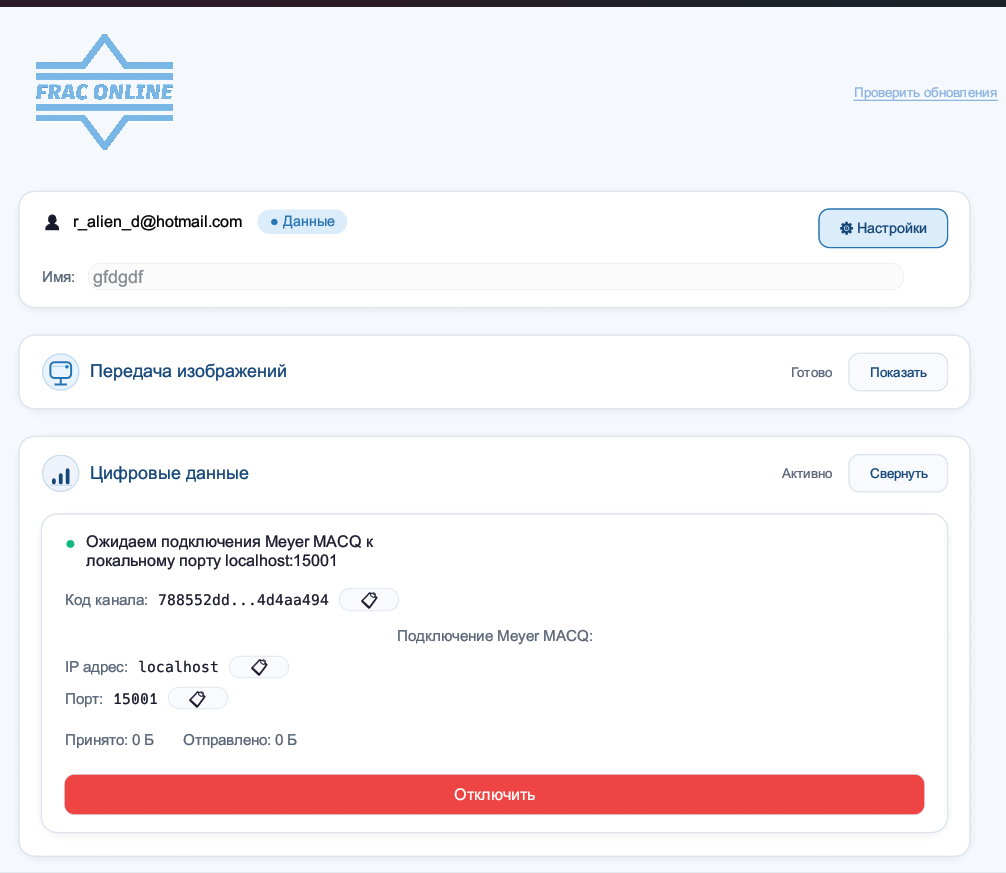Open Настройки with the gear button
The height and width of the screenshot is (873, 1006).
(883, 228)
